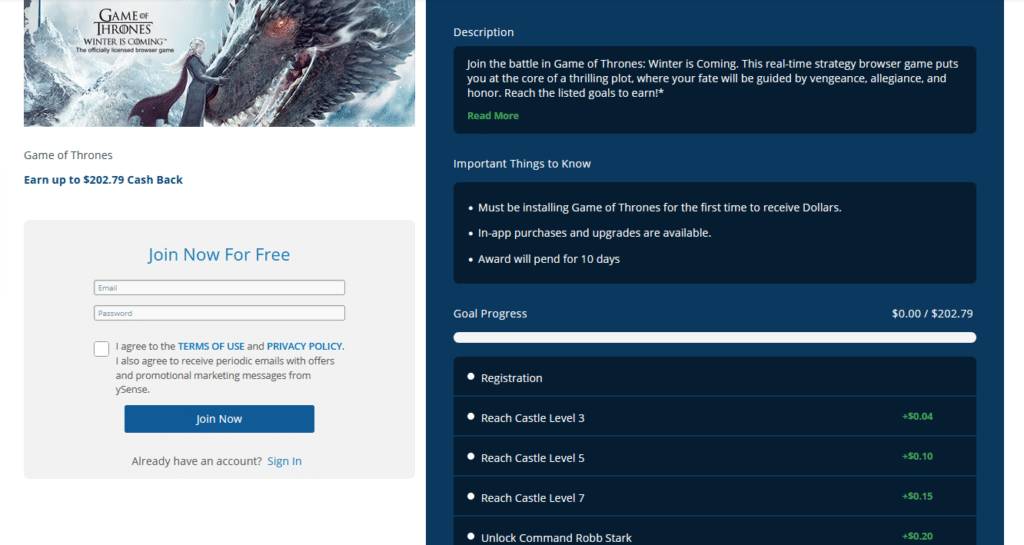This screenshot has height=545, width=1024.
Task: Follow the Sign In link
Action: (284, 461)
